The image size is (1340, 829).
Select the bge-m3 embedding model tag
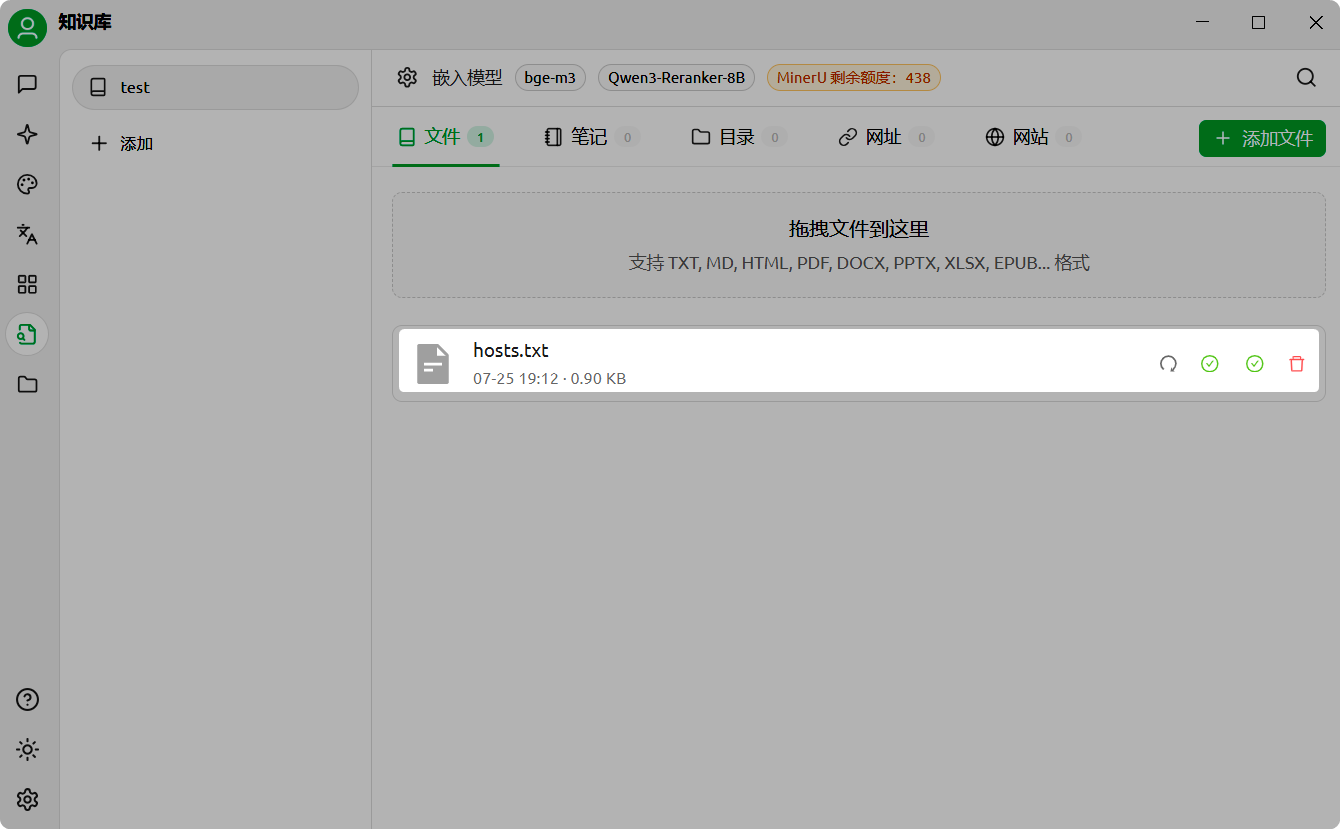click(x=550, y=77)
